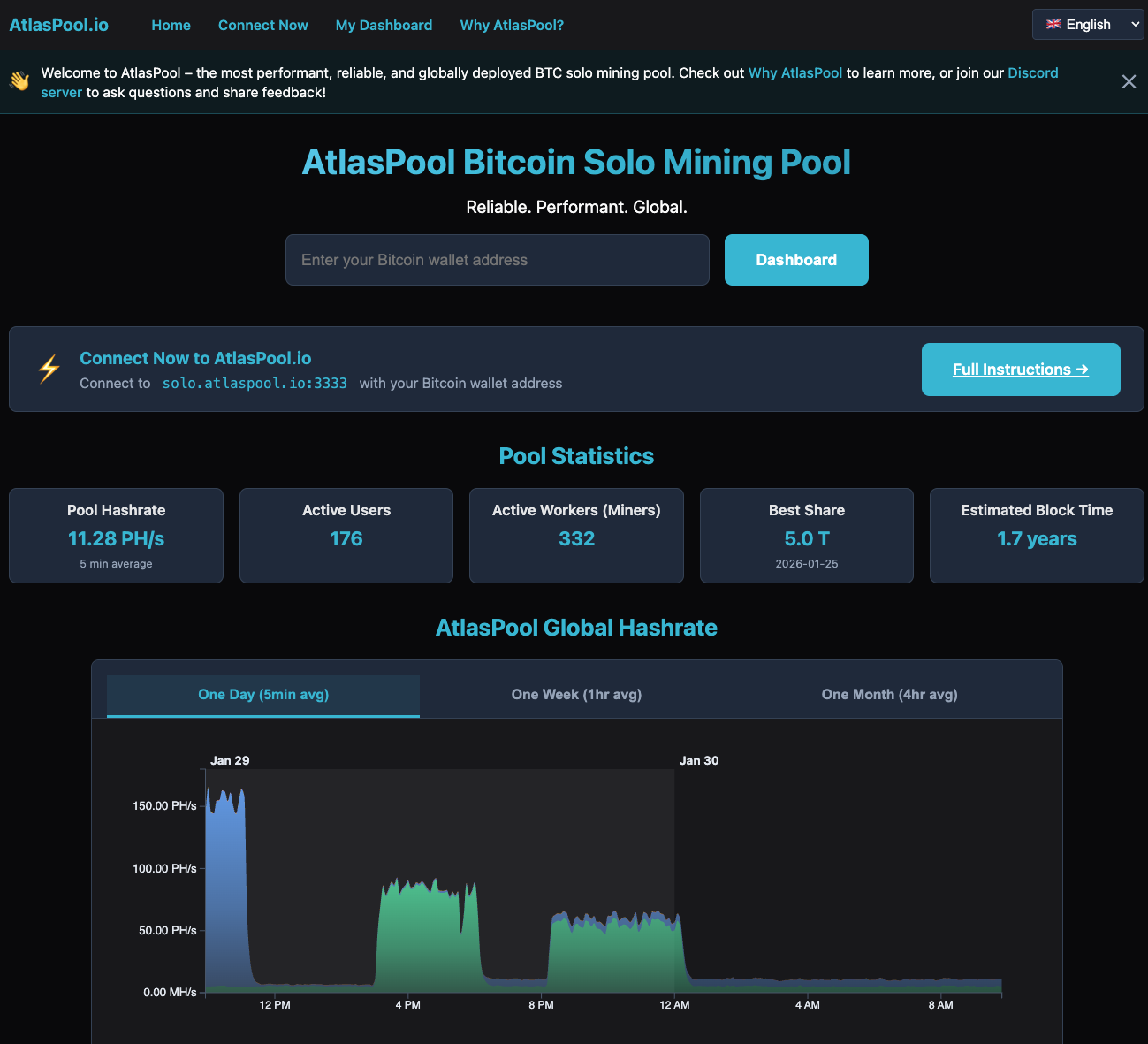Click the Pool Hashrate stat card
Screen dimensions: 1148x1044
116,536
